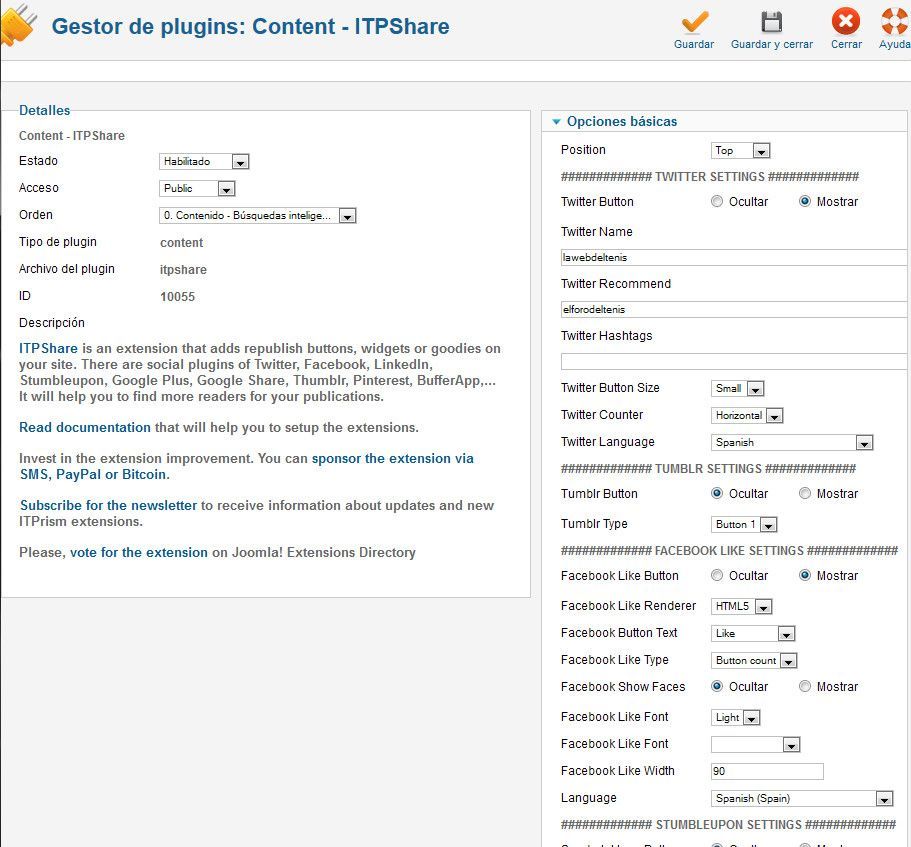Open the Facebook Like Type dropdown
The image size is (911, 847).
[754, 661]
